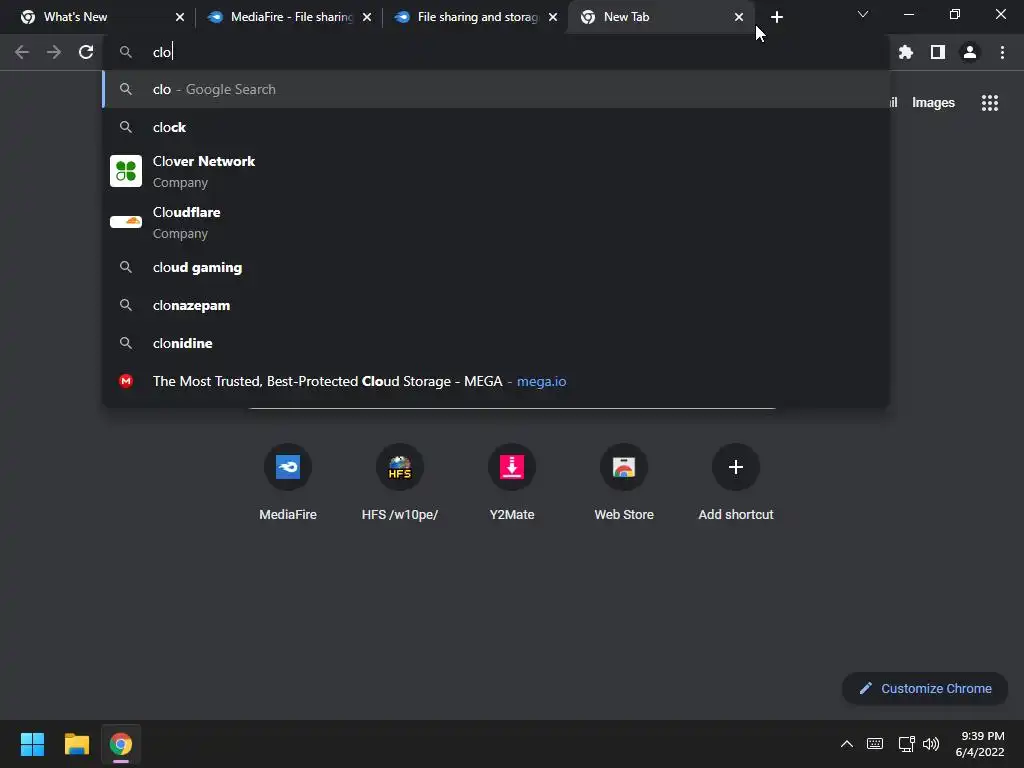Open the Web Store shortcut

pyautogui.click(x=624, y=482)
